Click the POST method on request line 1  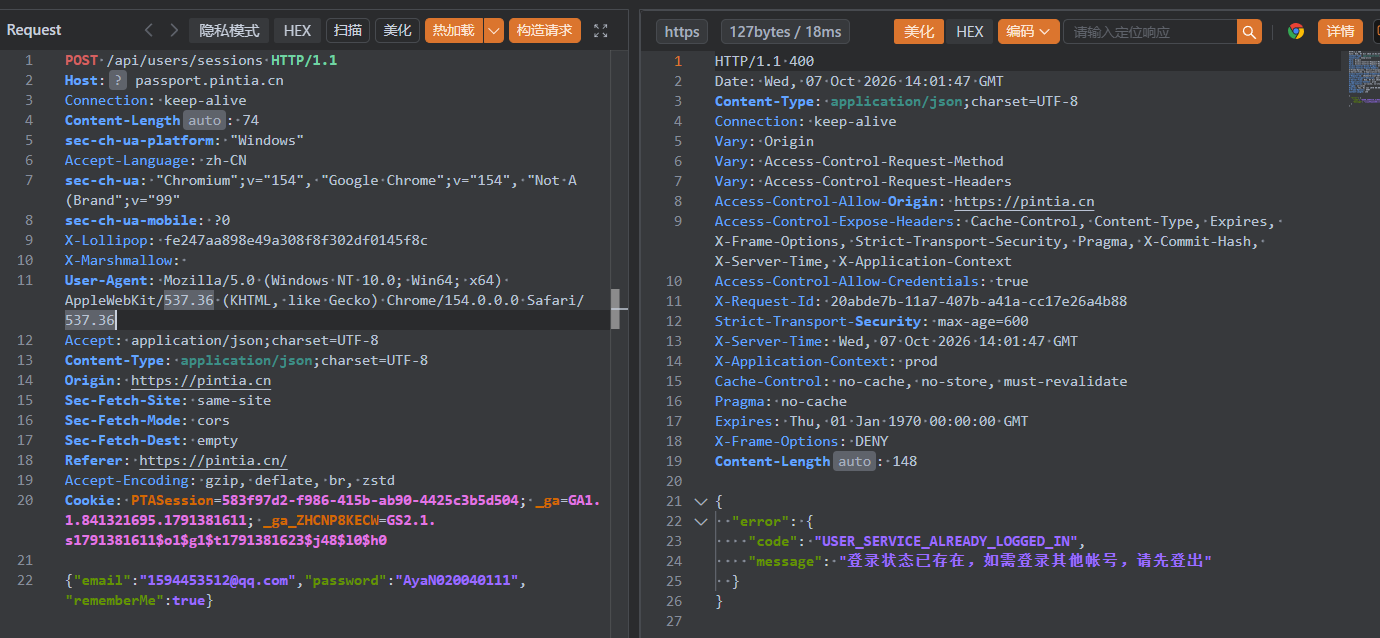82,60
